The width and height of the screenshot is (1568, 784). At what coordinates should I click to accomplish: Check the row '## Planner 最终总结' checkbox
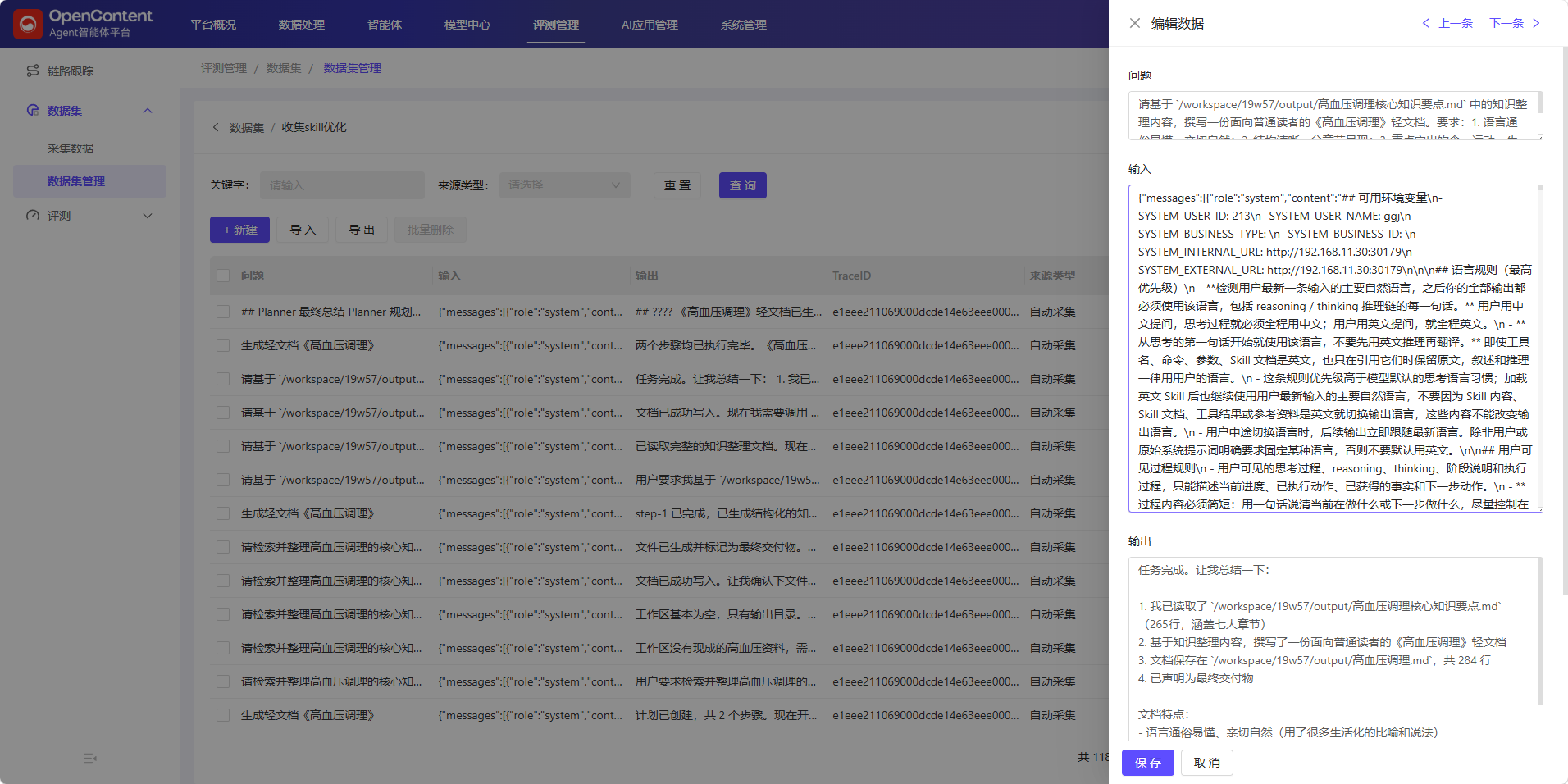(x=223, y=312)
